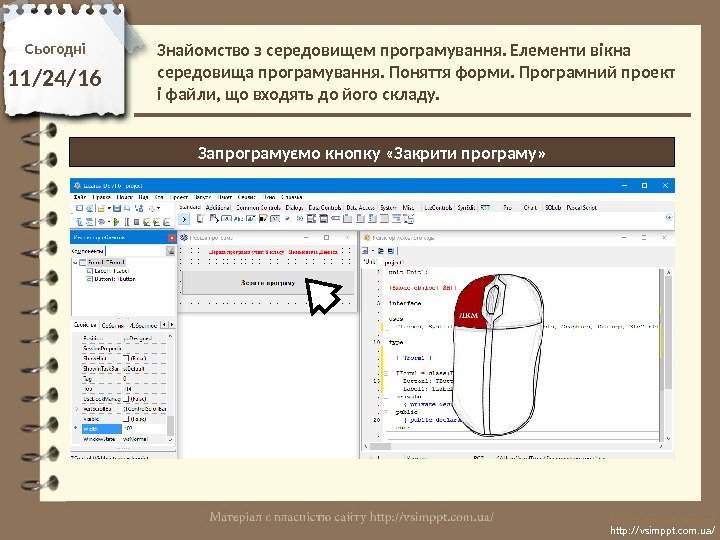
Task: Toggle the ShowHint (False) checkbox
Action: pyautogui.click(x=126, y=358)
